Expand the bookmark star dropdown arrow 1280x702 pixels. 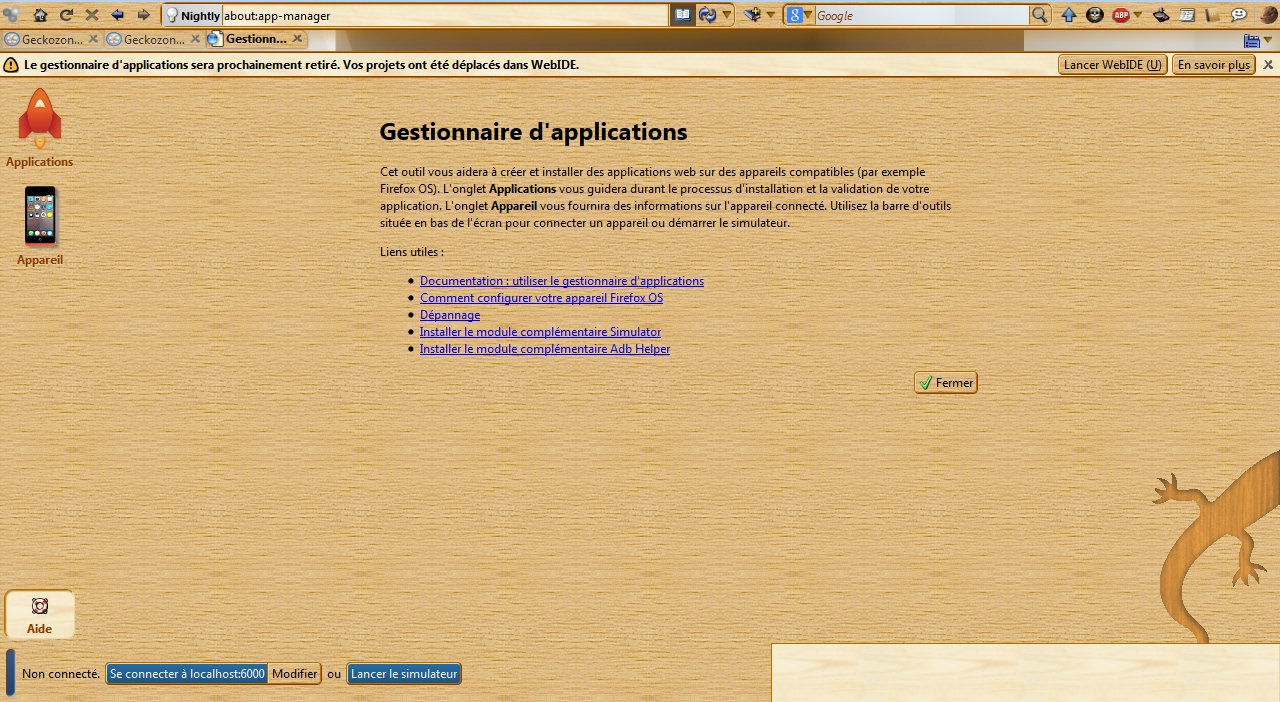[x=770, y=15]
